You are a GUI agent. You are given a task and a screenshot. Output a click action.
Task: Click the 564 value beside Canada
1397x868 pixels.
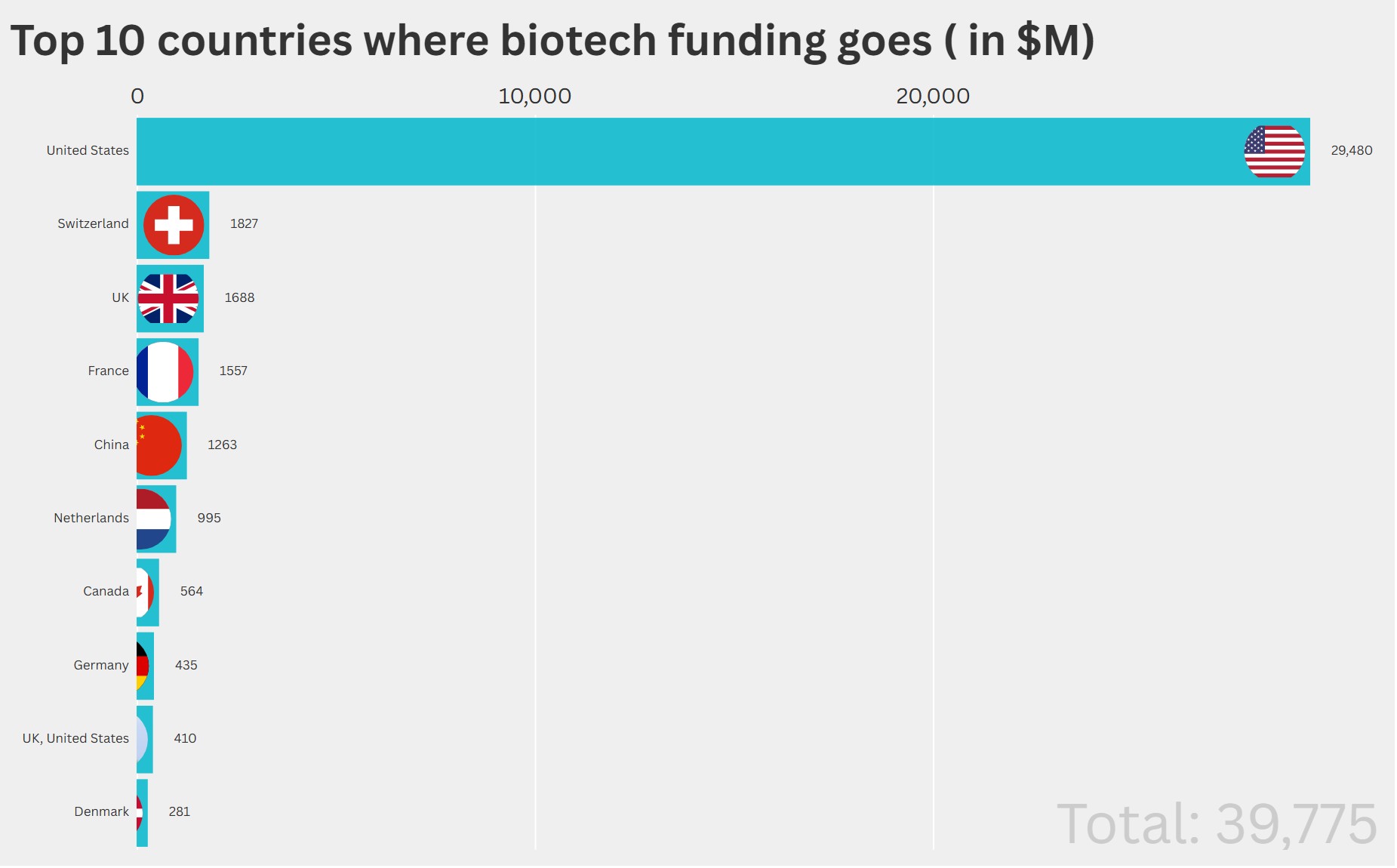click(191, 592)
